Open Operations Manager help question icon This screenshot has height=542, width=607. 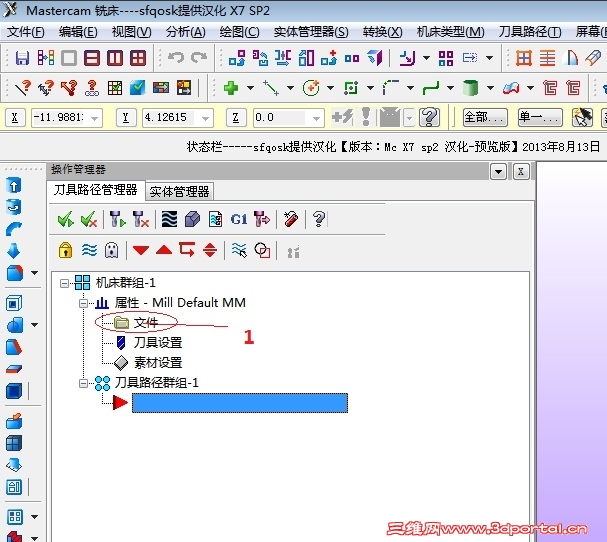(319, 220)
